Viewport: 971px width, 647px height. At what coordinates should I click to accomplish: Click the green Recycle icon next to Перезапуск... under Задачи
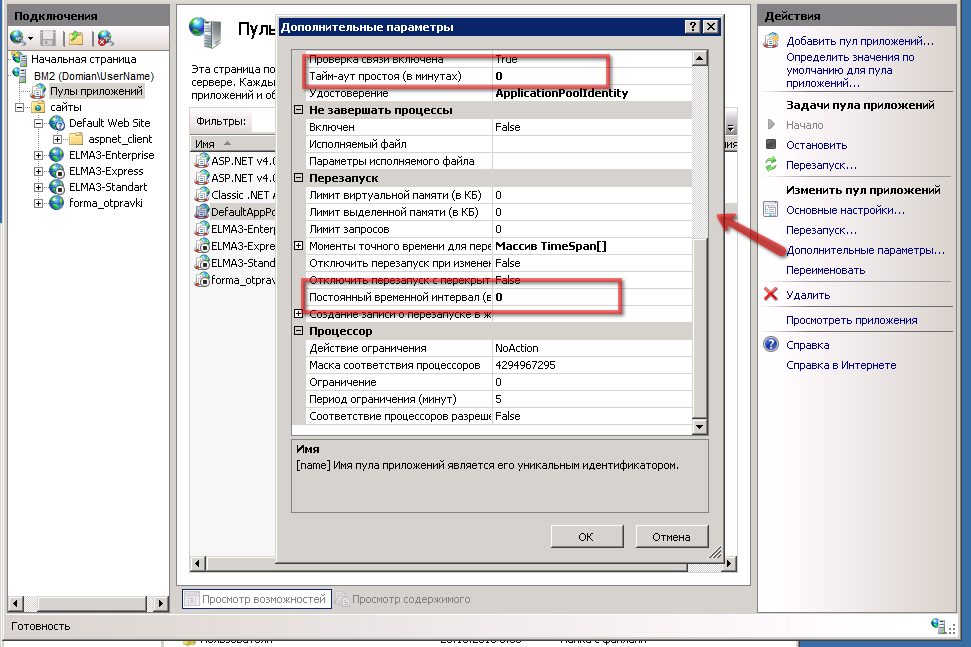770,165
